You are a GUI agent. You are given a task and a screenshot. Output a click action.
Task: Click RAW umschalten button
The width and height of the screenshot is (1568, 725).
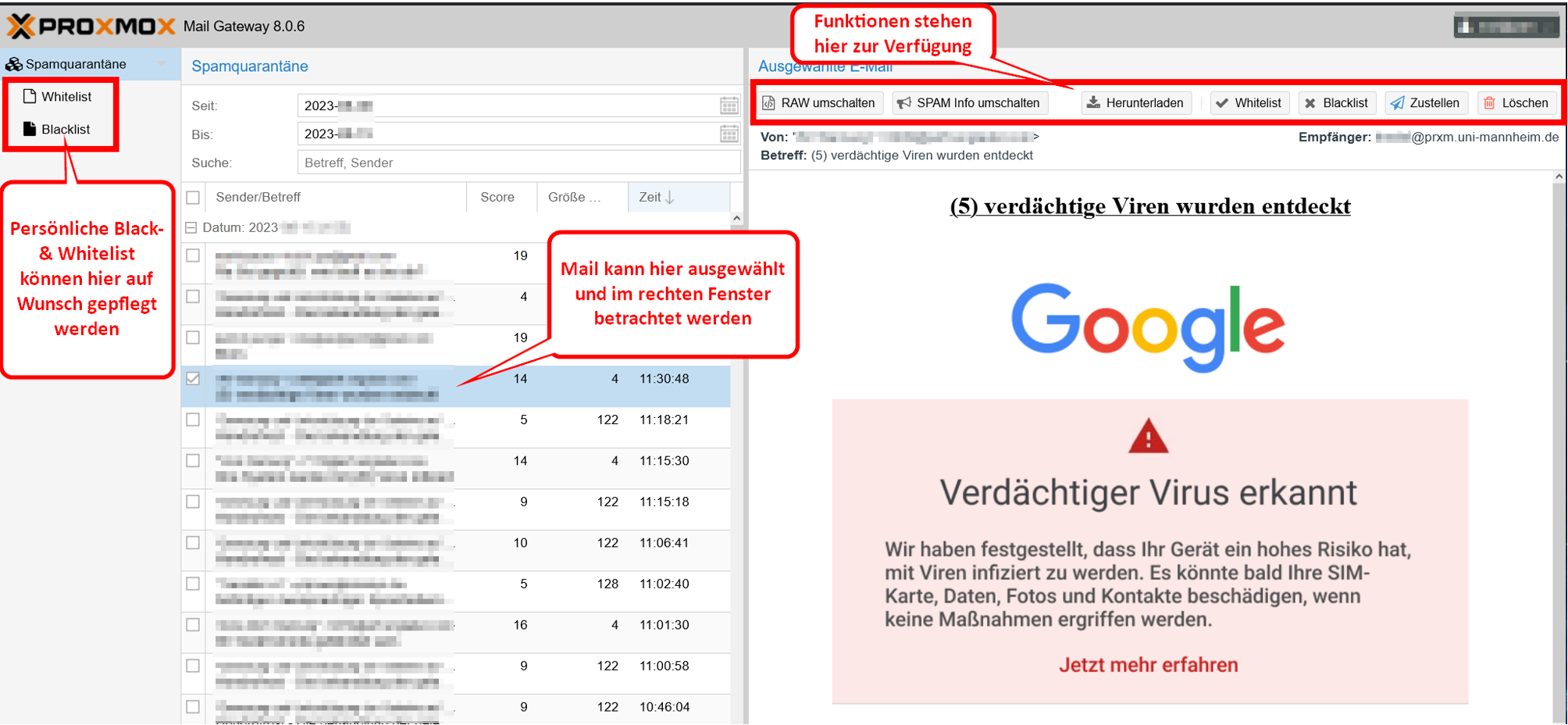pos(819,103)
